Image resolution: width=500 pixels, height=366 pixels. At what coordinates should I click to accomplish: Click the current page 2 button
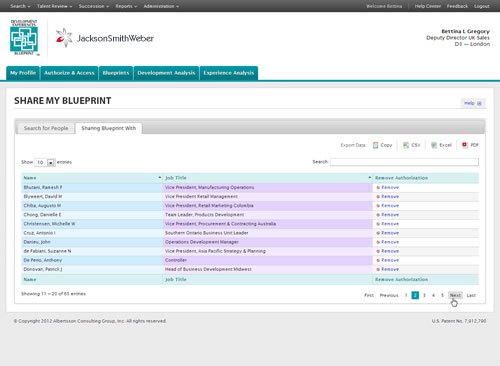pyautogui.click(x=415, y=295)
